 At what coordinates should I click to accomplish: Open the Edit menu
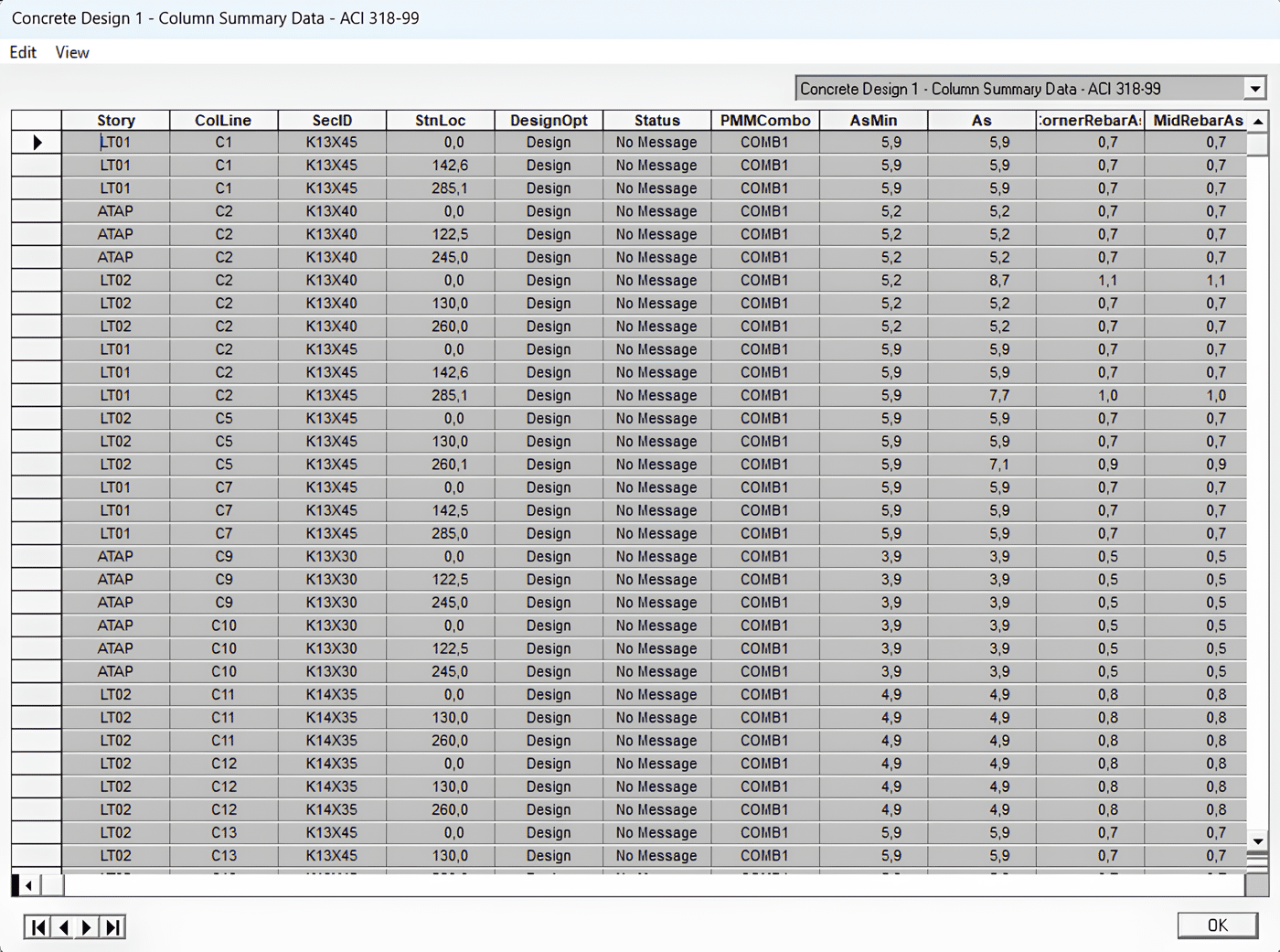tap(23, 52)
